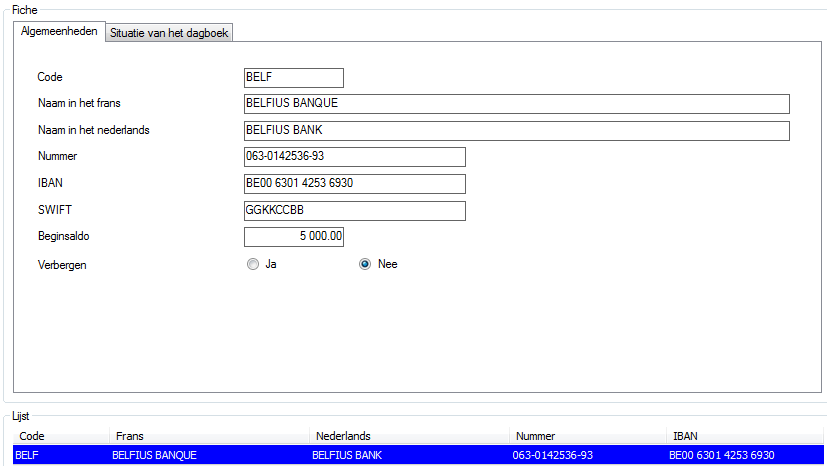Click the Nummer label in the form
Screen dimensions: 827x466
(x=57, y=156)
